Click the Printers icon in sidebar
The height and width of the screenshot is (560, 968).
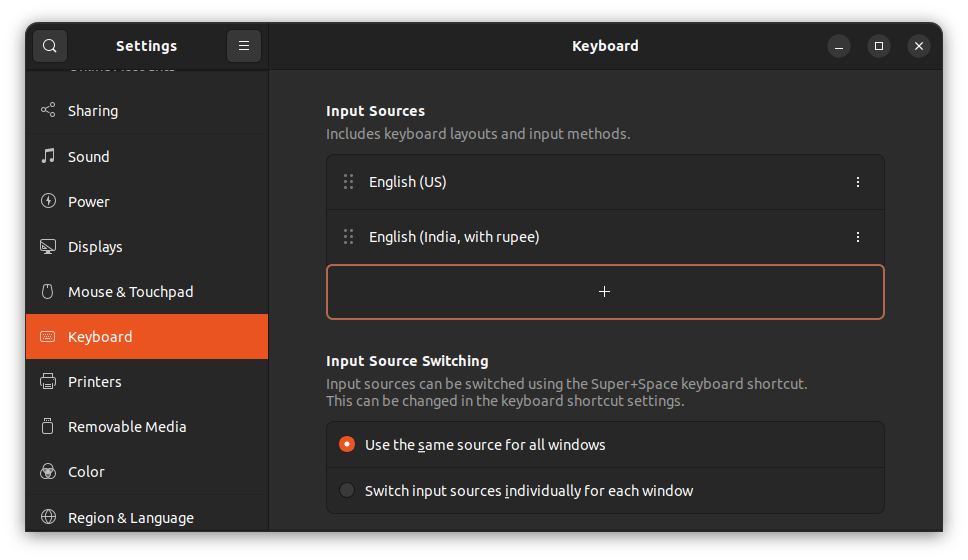[48, 382]
